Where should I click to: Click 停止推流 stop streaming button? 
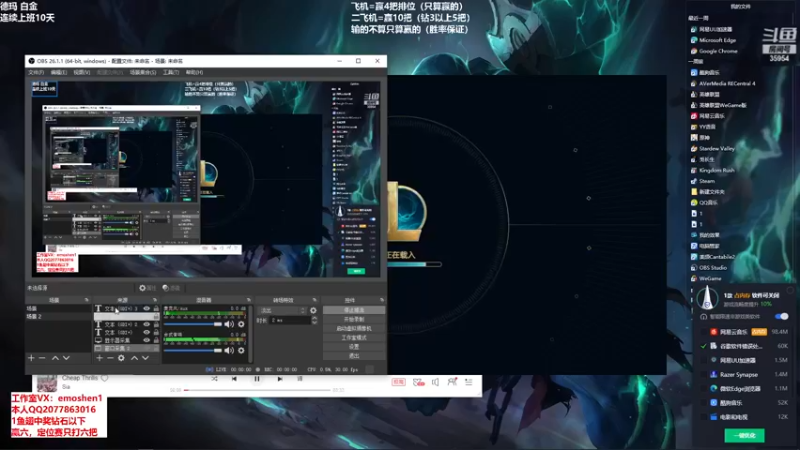click(354, 310)
